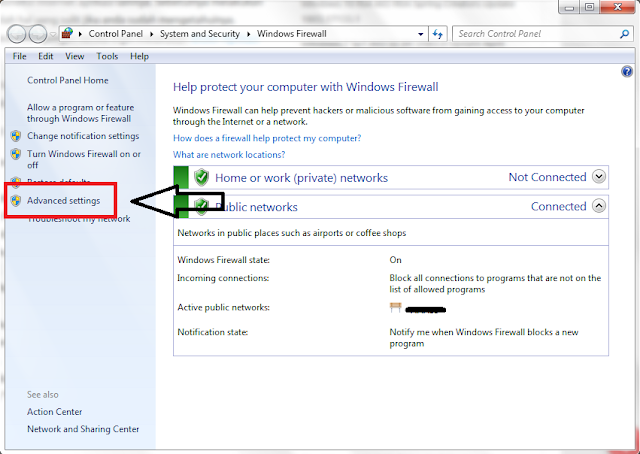Minimize the Windows Firewall window
The height and width of the screenshot is (454, 640).
pos(569,7)
